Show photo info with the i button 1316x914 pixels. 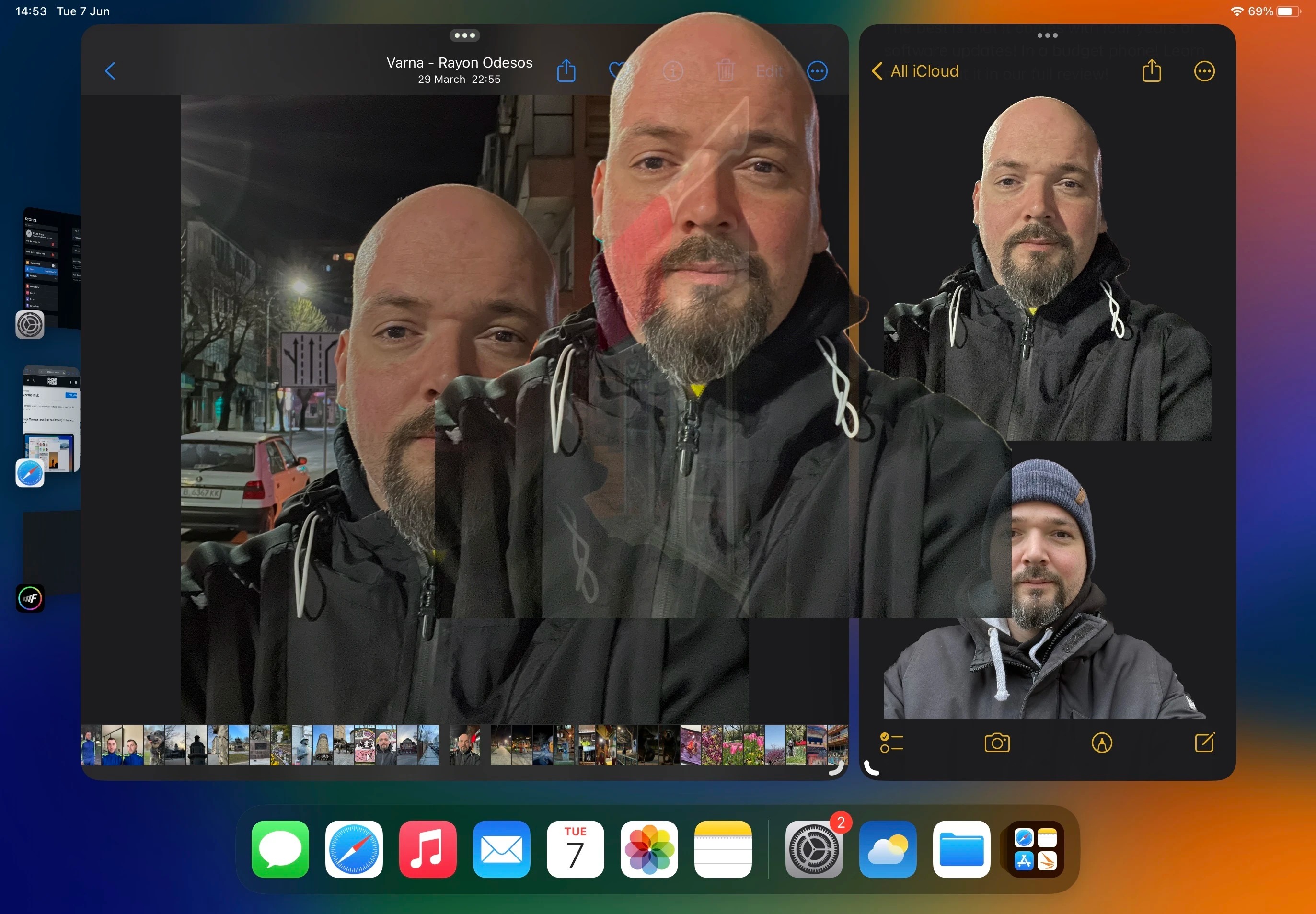coord(672,71)
